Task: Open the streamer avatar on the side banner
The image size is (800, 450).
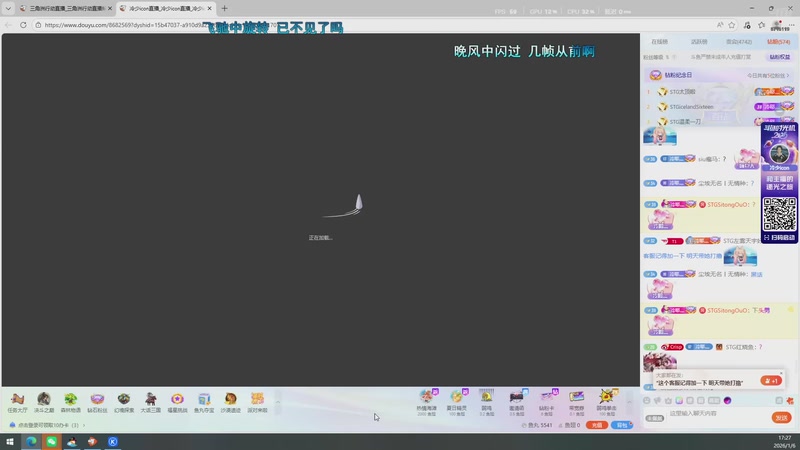Action: tap(779, 153)
